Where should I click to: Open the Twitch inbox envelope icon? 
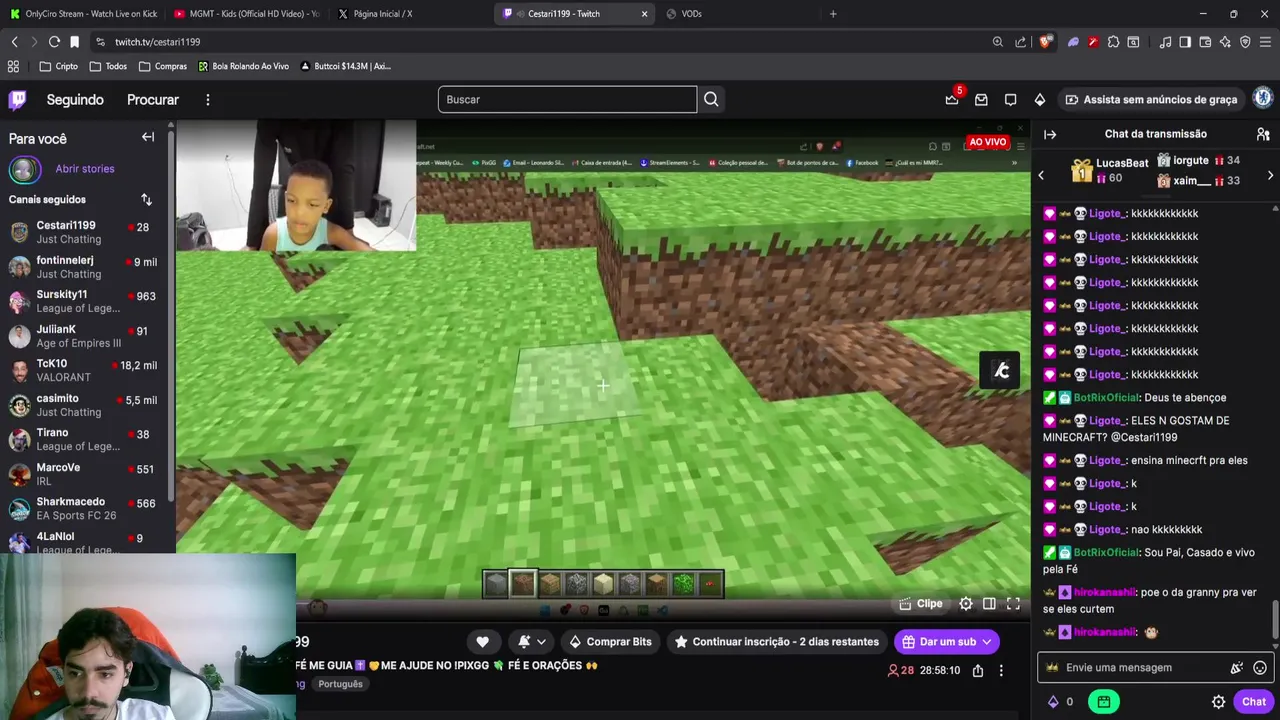click(981, 99)
